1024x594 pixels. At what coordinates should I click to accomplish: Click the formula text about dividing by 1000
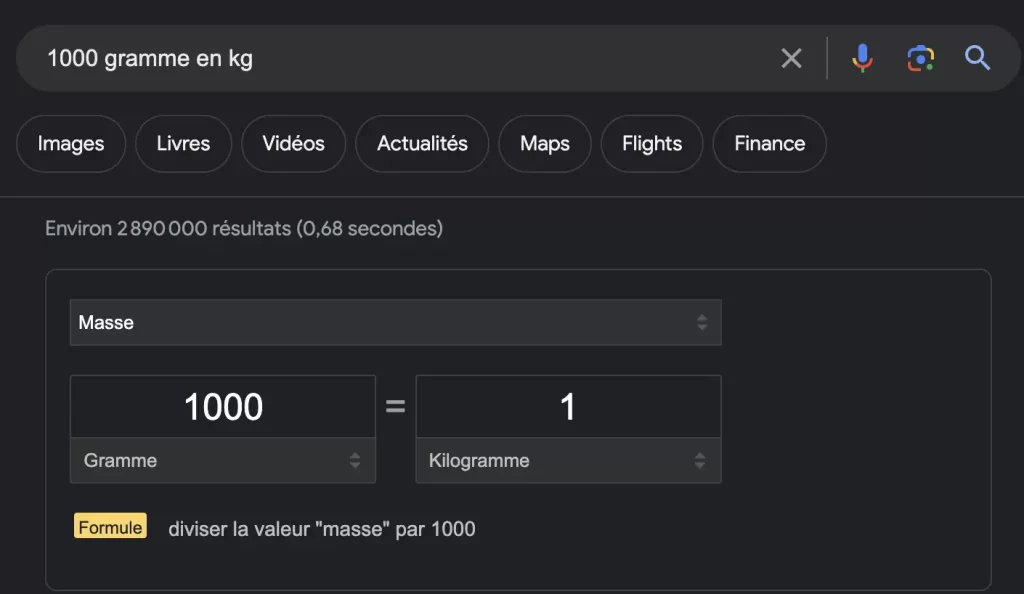click(x=321, y=529)
